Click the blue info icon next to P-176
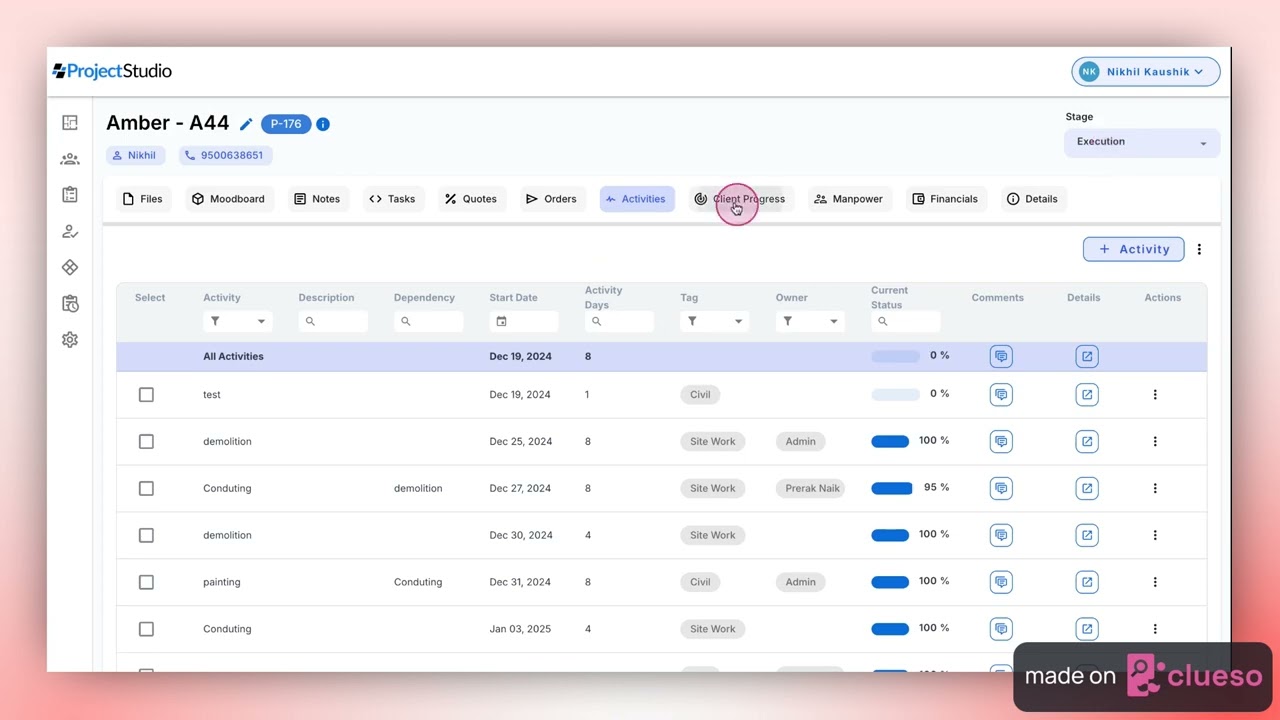 point(323,124)
